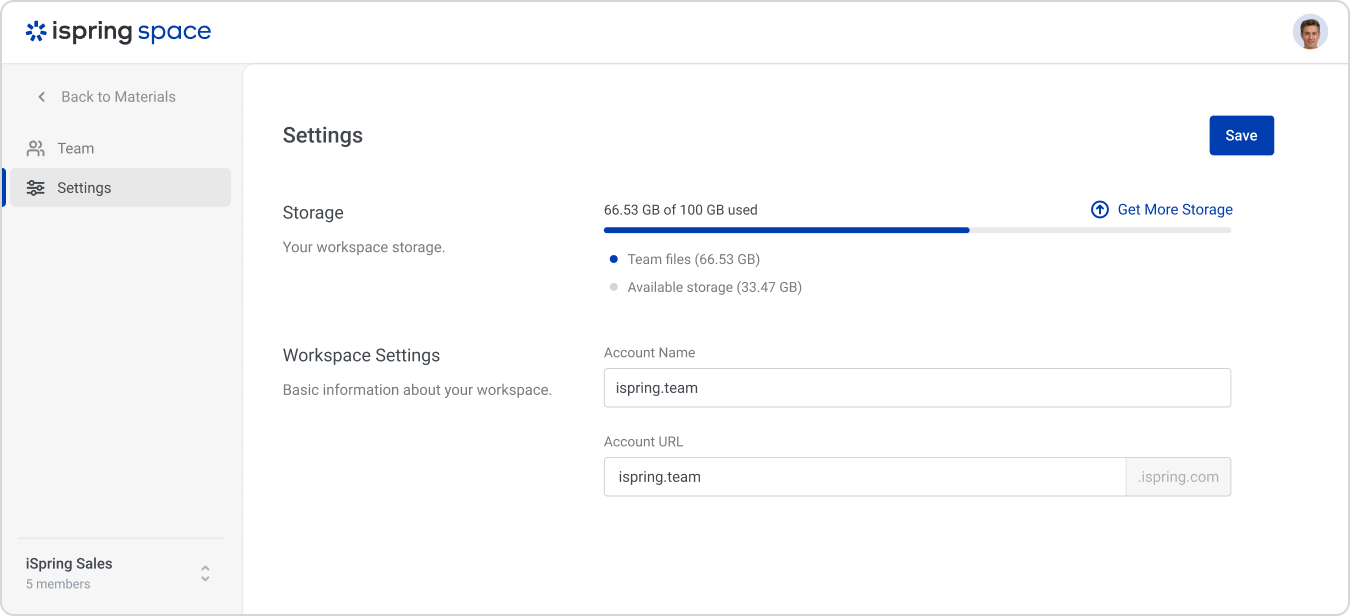Click Back to Materials text link
The height and width of the screenshot is (616, 1350).
point(118,97)
